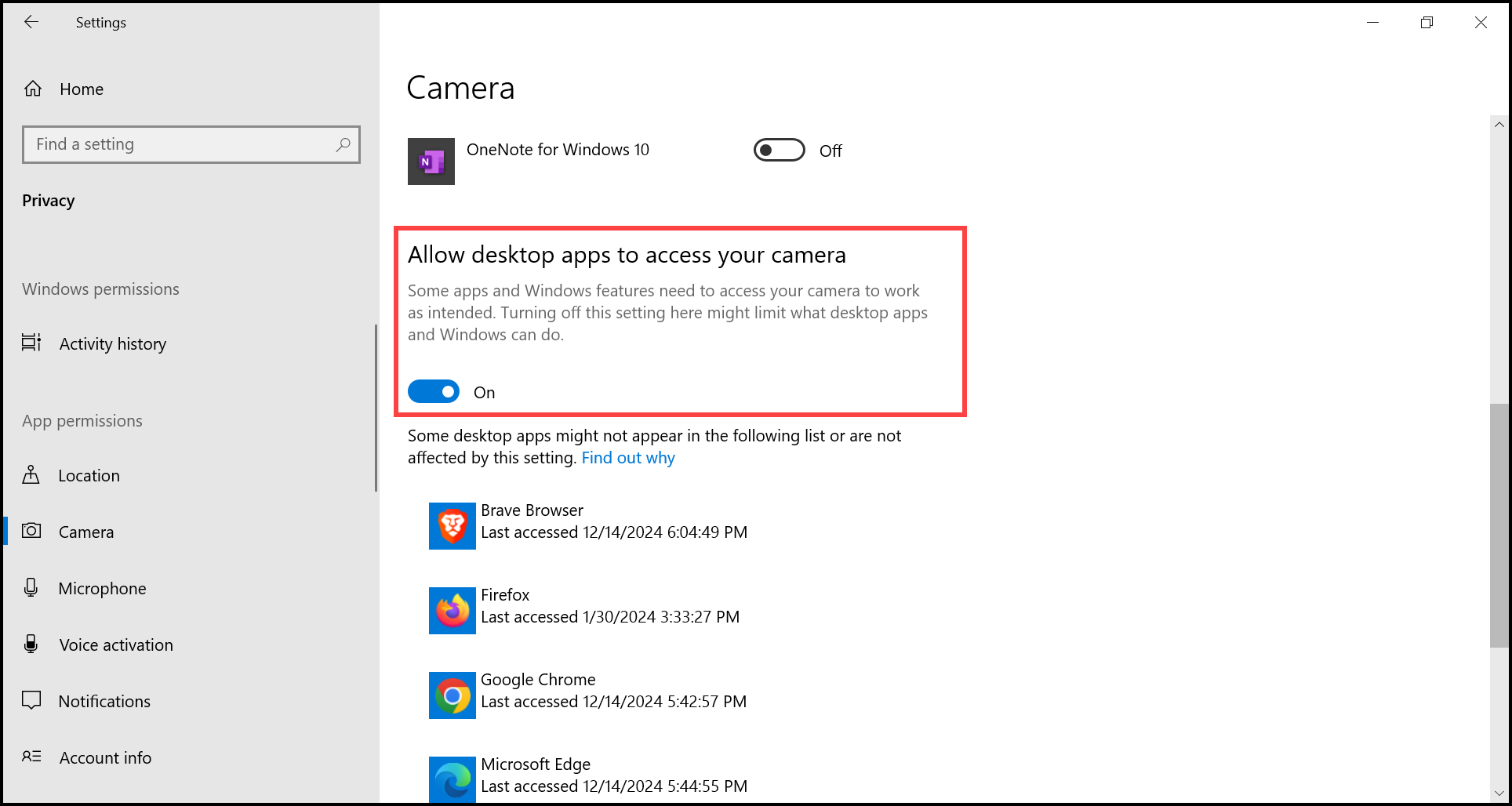Screen dimensions: 1512x806
Task: Click the search magnifier icon
Action: [x=343, y=144]
